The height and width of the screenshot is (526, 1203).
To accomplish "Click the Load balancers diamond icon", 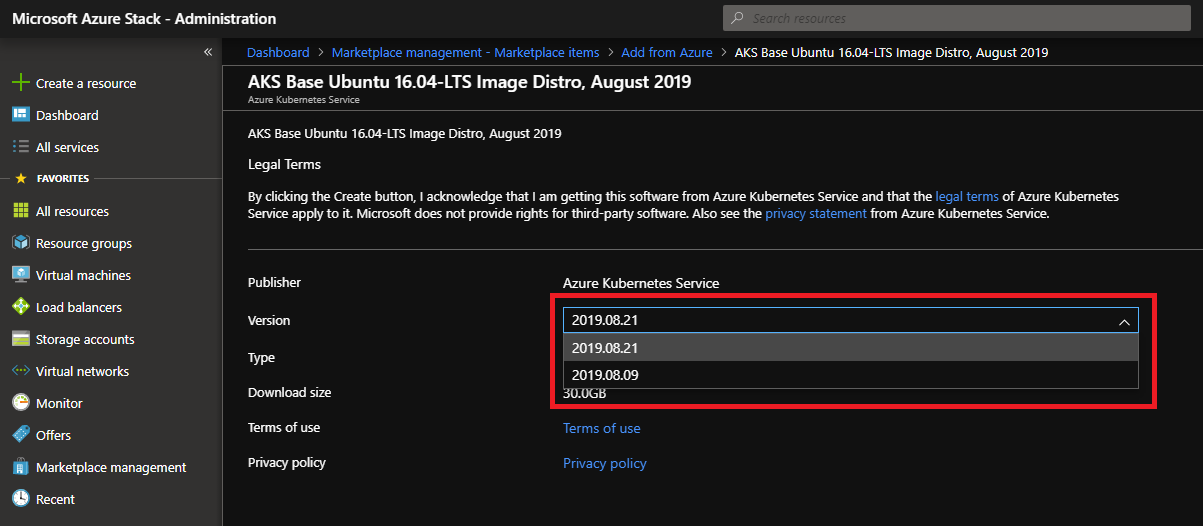I will (20, 307).
